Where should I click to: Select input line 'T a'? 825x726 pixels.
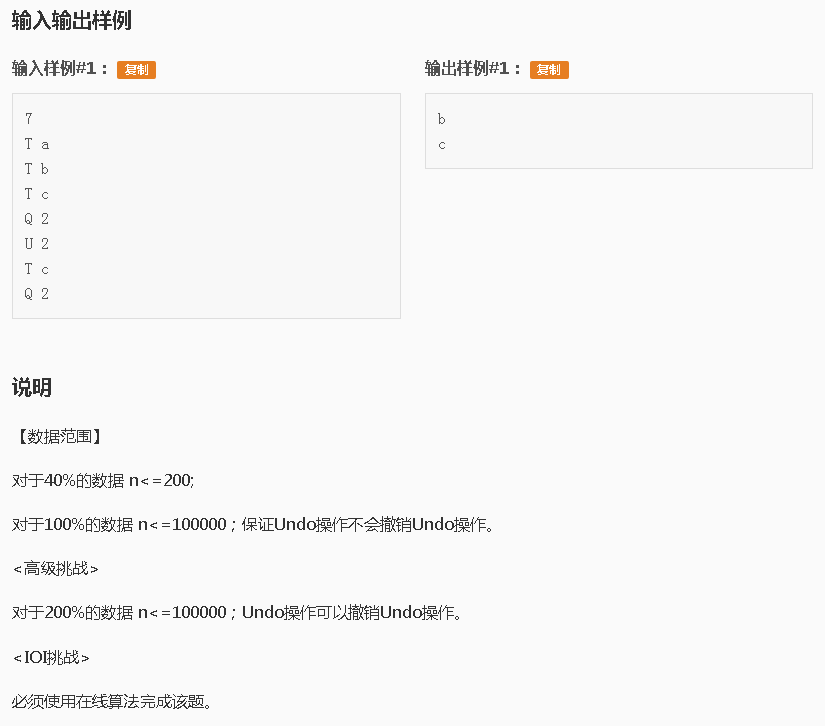(x=37, y=144)
